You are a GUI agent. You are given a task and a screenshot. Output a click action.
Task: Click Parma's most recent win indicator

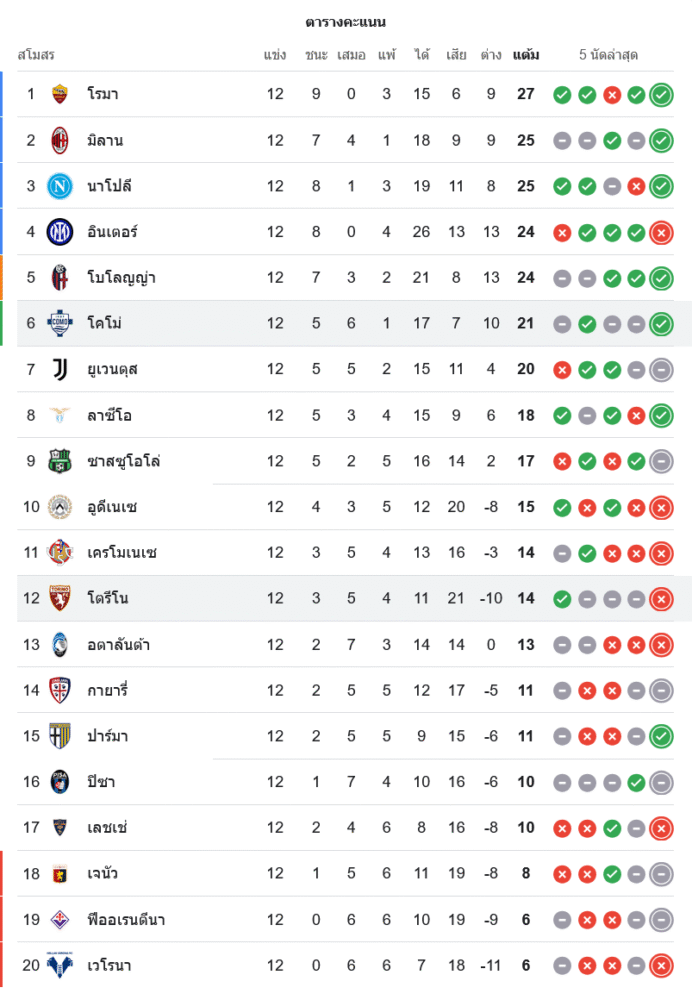click(x=661, y=737)
